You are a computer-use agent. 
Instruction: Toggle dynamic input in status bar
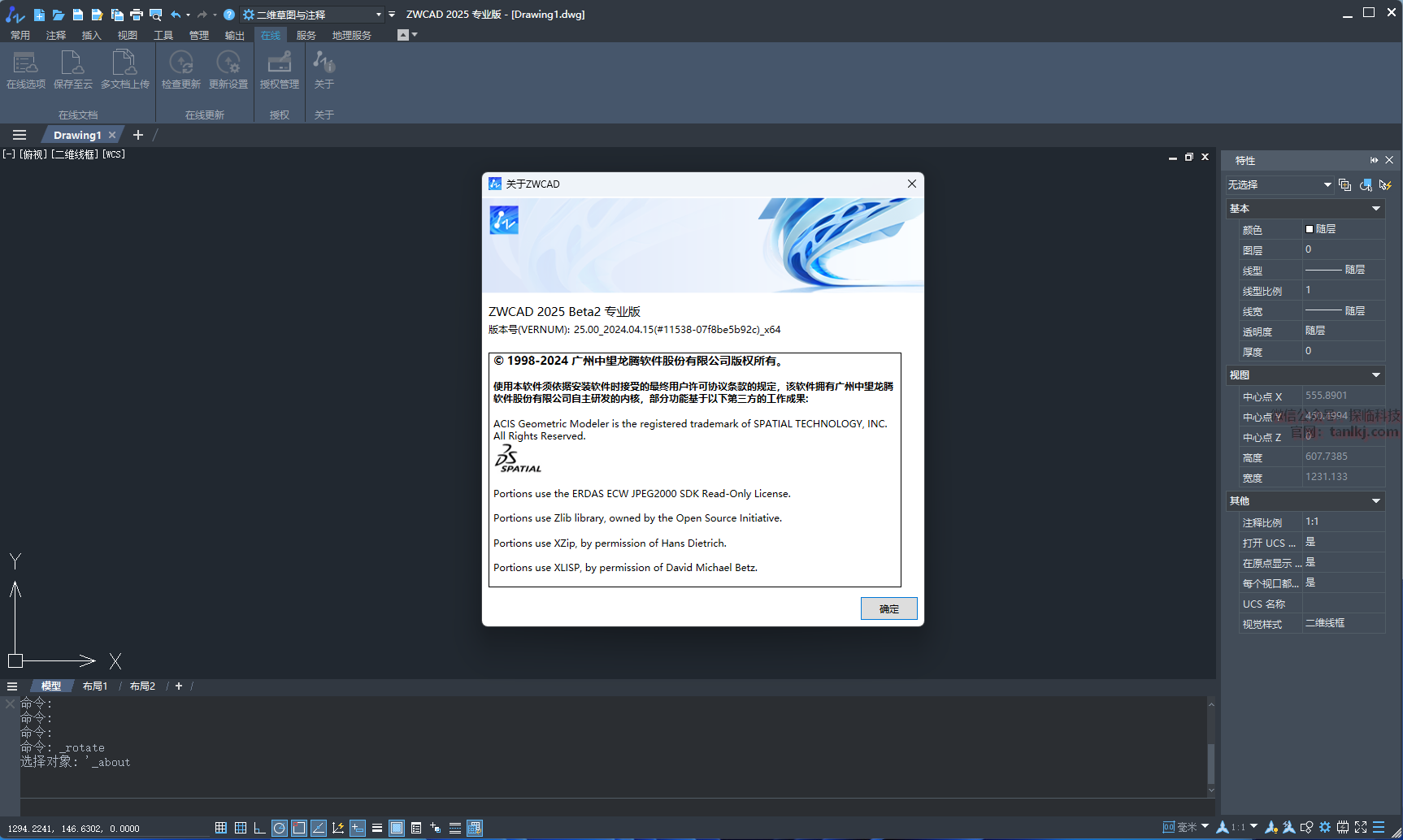pos(358,828)
